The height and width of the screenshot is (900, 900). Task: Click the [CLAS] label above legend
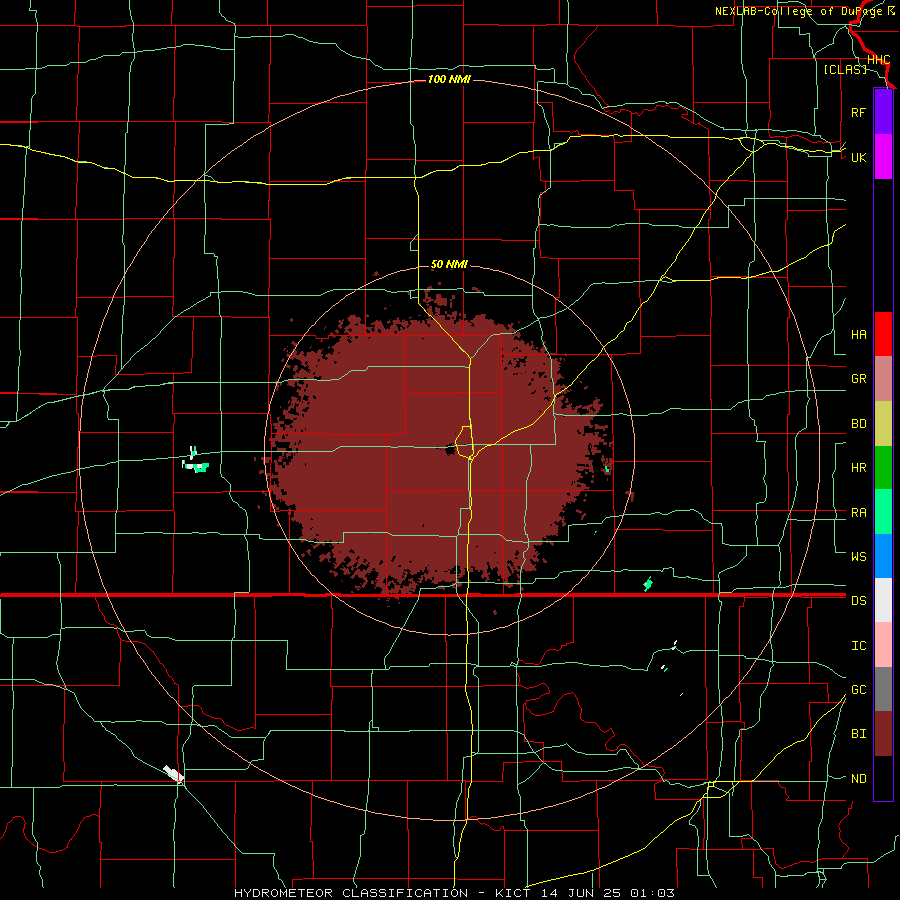coord(845,69)
